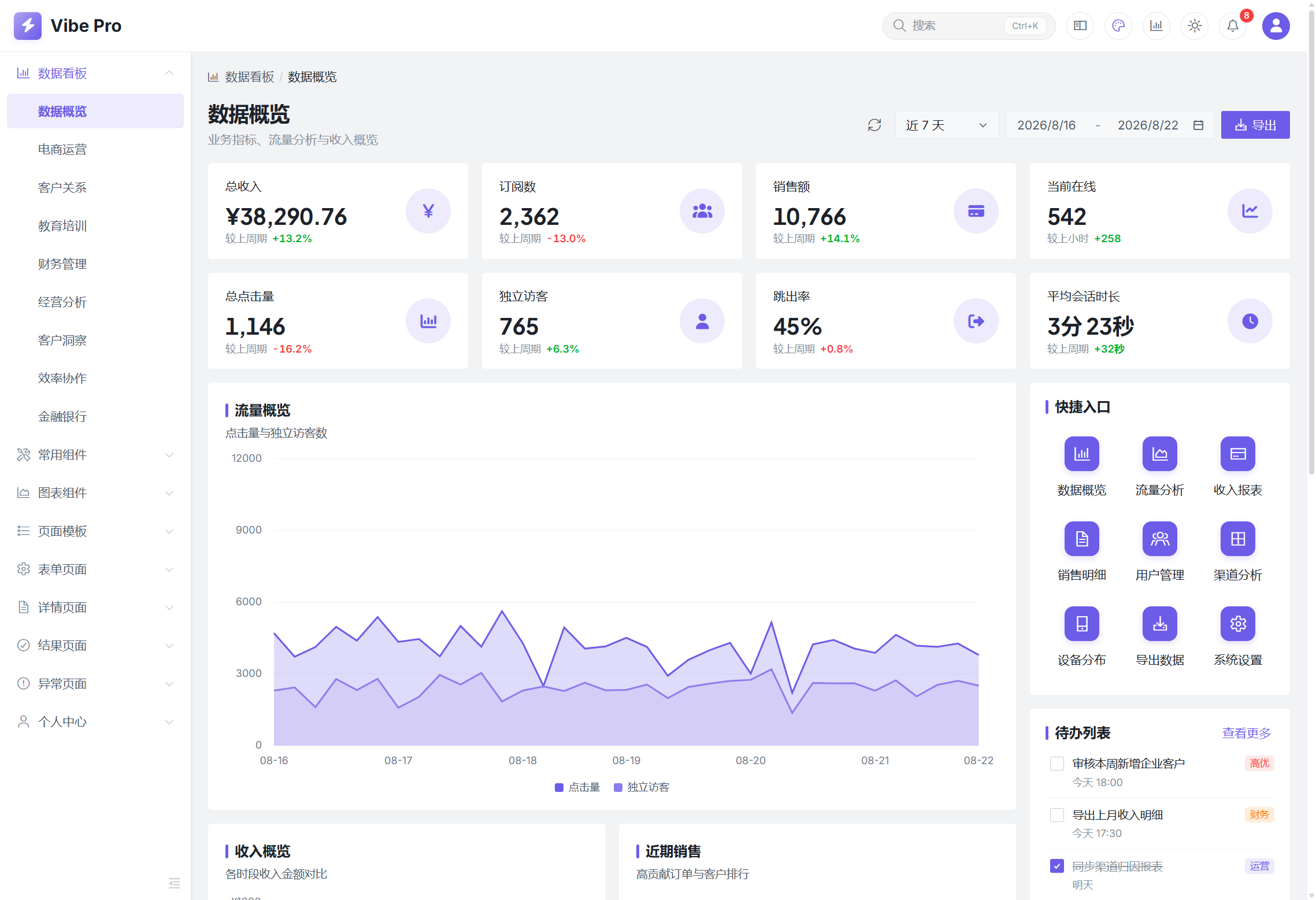
Task: Expand the 页面模板 sidebar group
Action: point(95,531)
